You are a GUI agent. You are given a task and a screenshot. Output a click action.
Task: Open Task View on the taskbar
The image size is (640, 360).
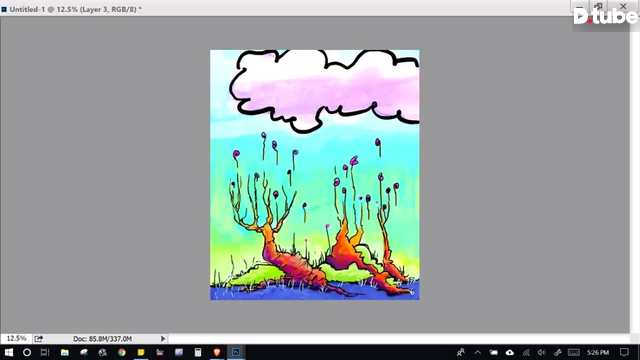click(45, 352)
